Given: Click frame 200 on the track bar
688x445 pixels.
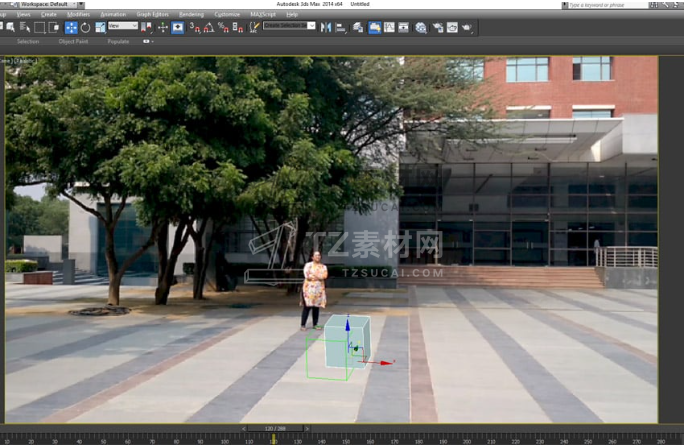Looking at the screenshot, I should pyautogui.click(x=467, y=440).
